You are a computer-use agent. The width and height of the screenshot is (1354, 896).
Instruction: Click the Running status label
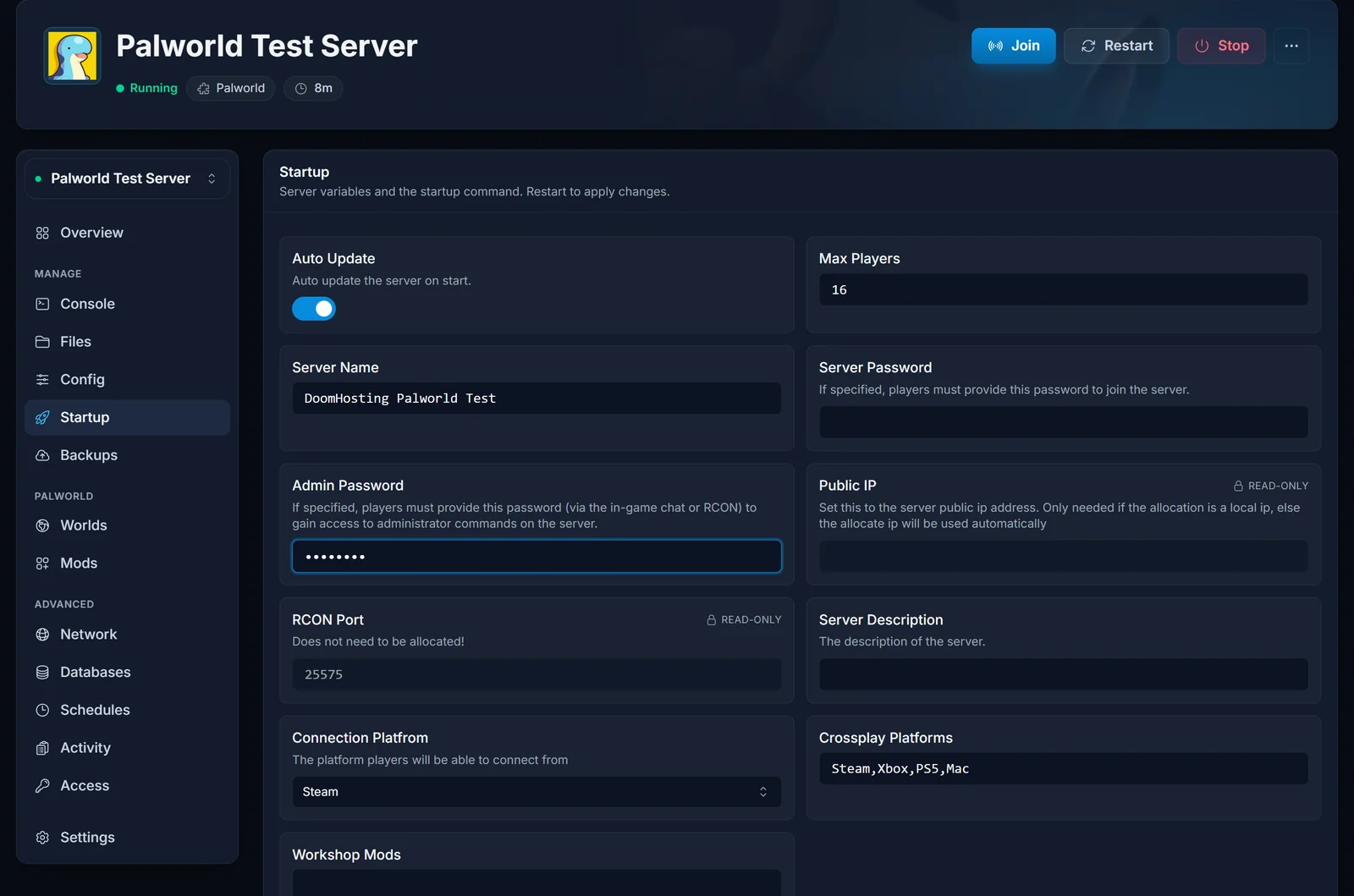[x=146, y=88]
